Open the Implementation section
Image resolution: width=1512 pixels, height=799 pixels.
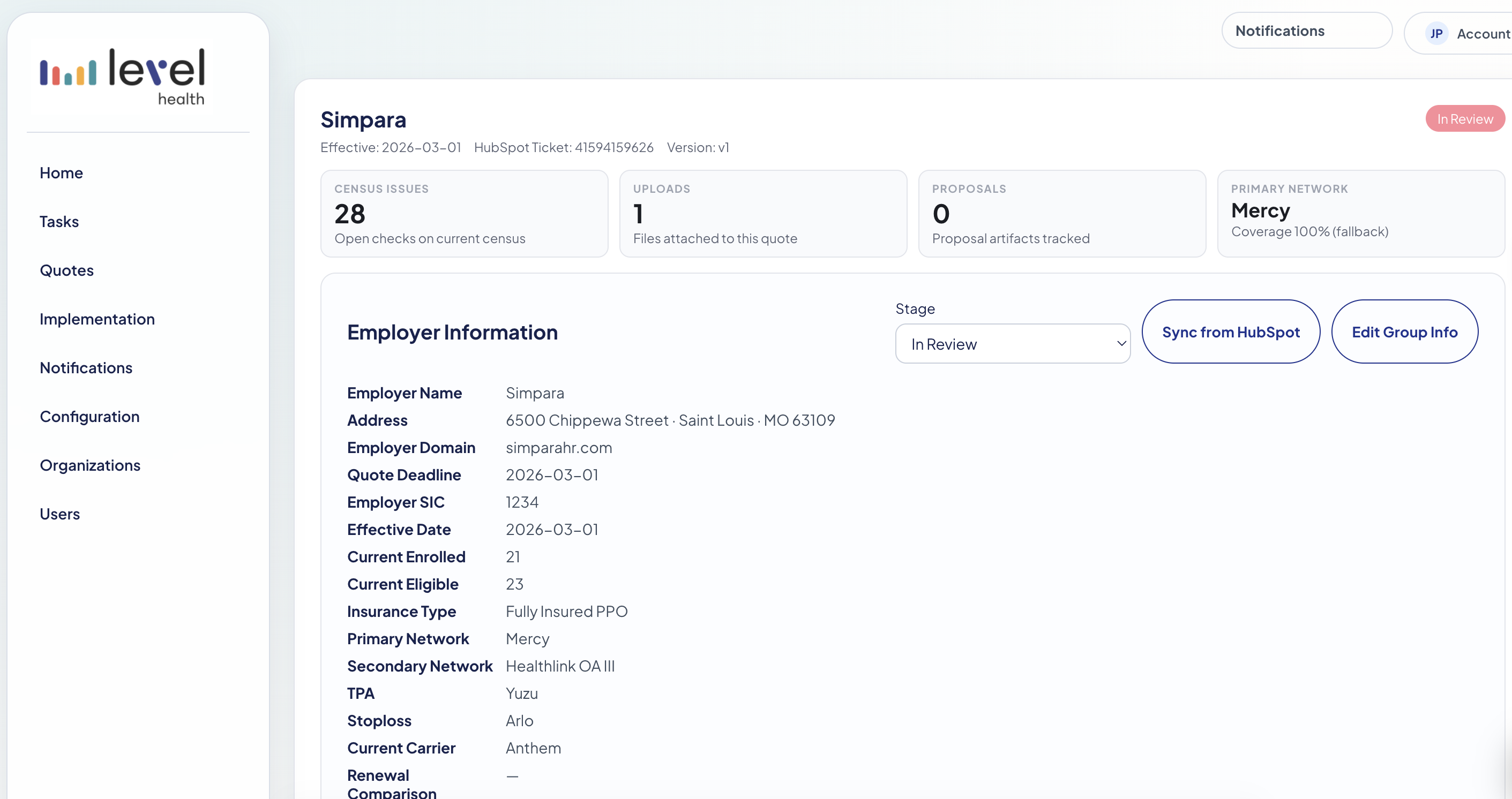click(x=97, y=319)
